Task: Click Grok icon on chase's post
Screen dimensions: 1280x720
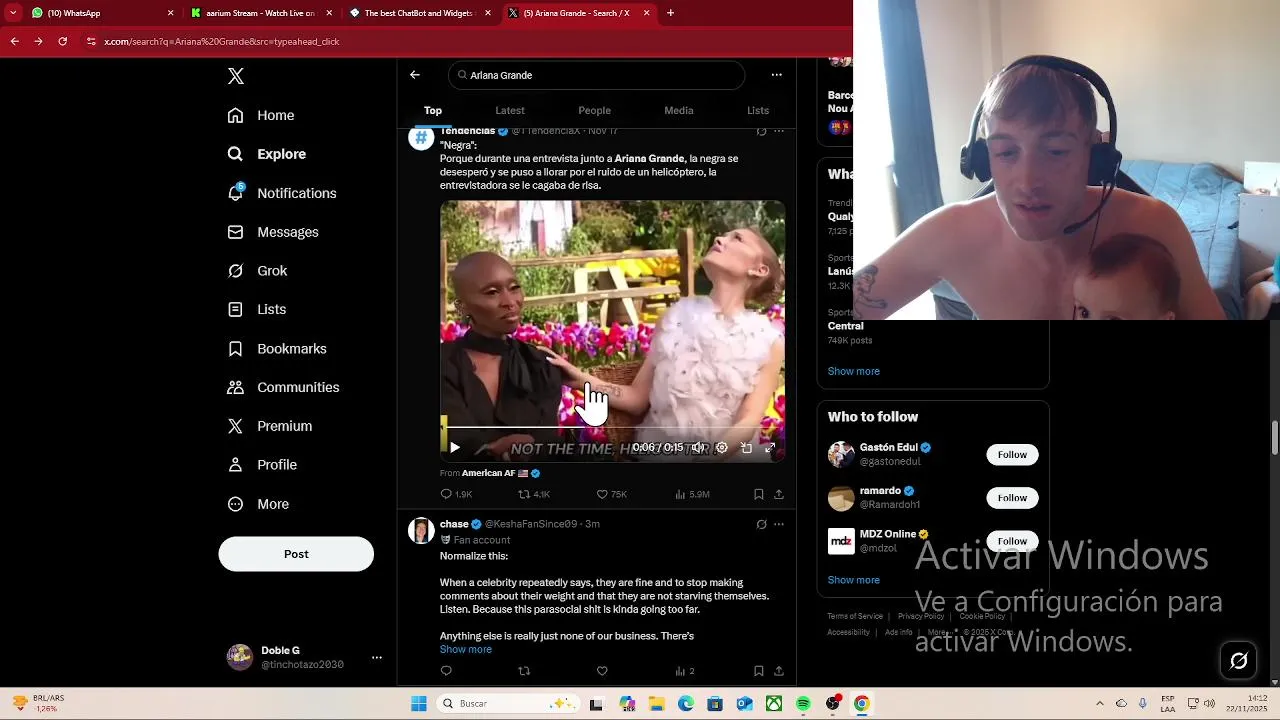Action: (x=761, y=524)
